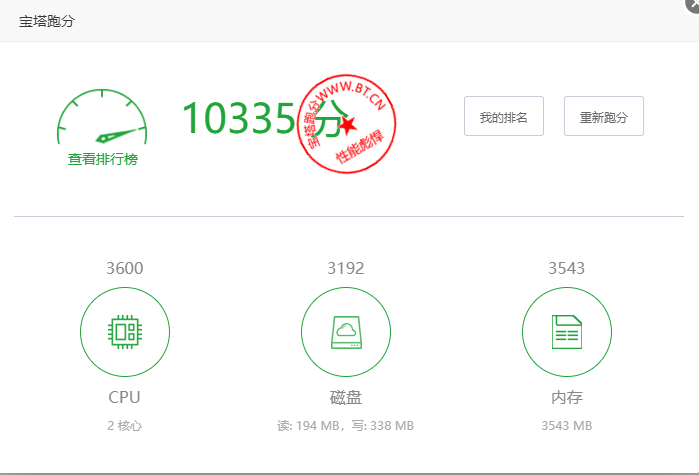Click the CPU score 3600
Viewport: 699px width, 475px height.
tap(125, 268)
